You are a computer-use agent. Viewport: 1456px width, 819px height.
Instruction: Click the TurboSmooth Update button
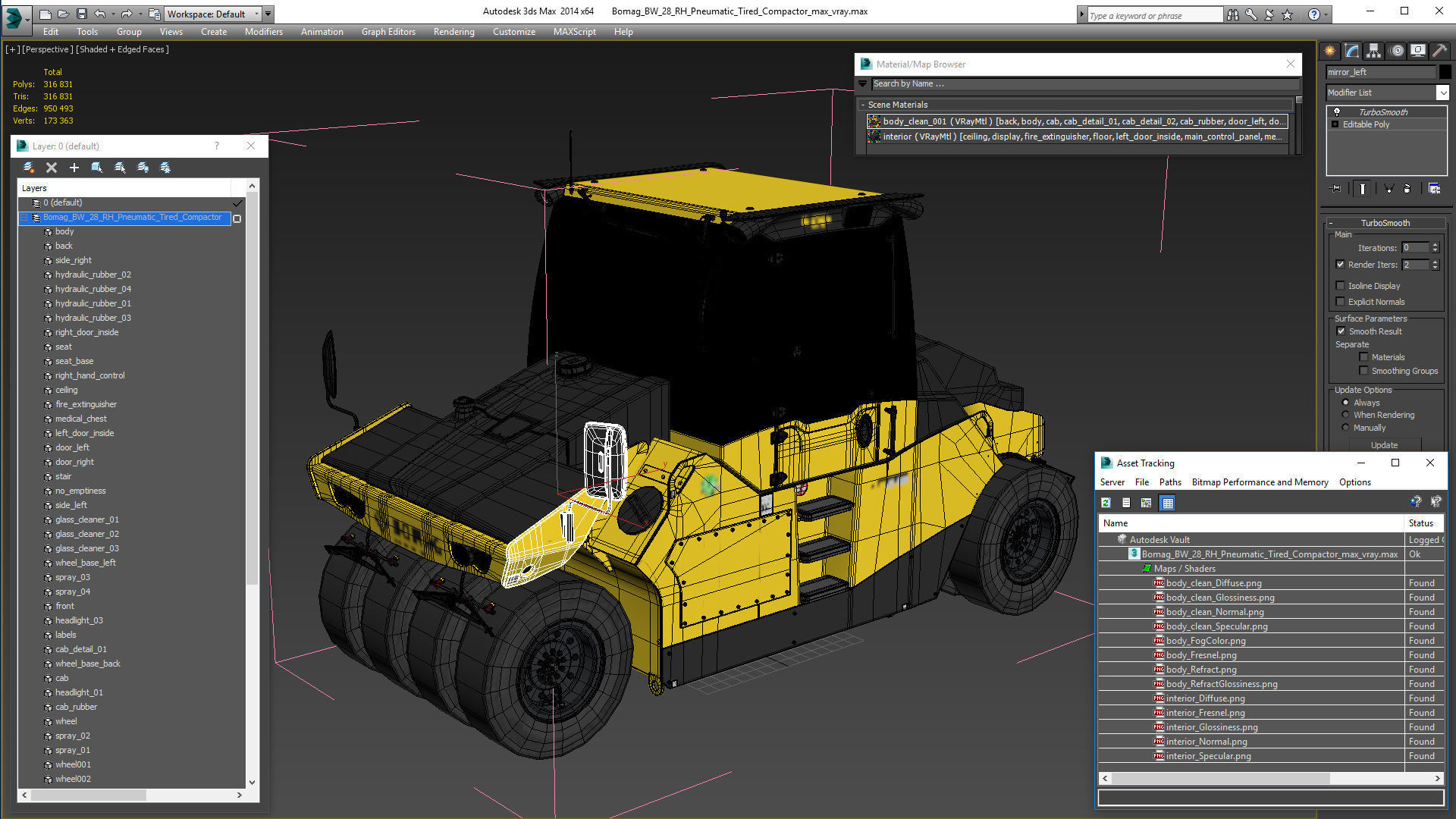[x=1384, y=445]
